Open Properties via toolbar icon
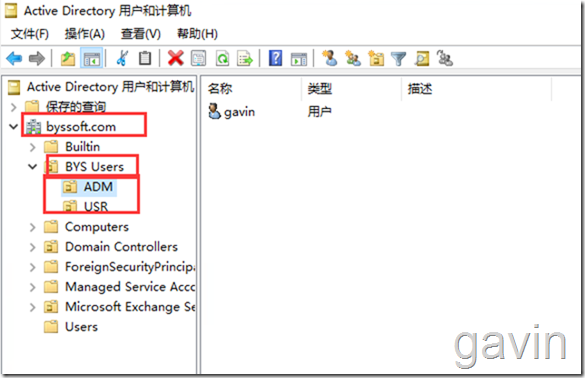This screenshot has height=378, width=585. pos(198,59)
